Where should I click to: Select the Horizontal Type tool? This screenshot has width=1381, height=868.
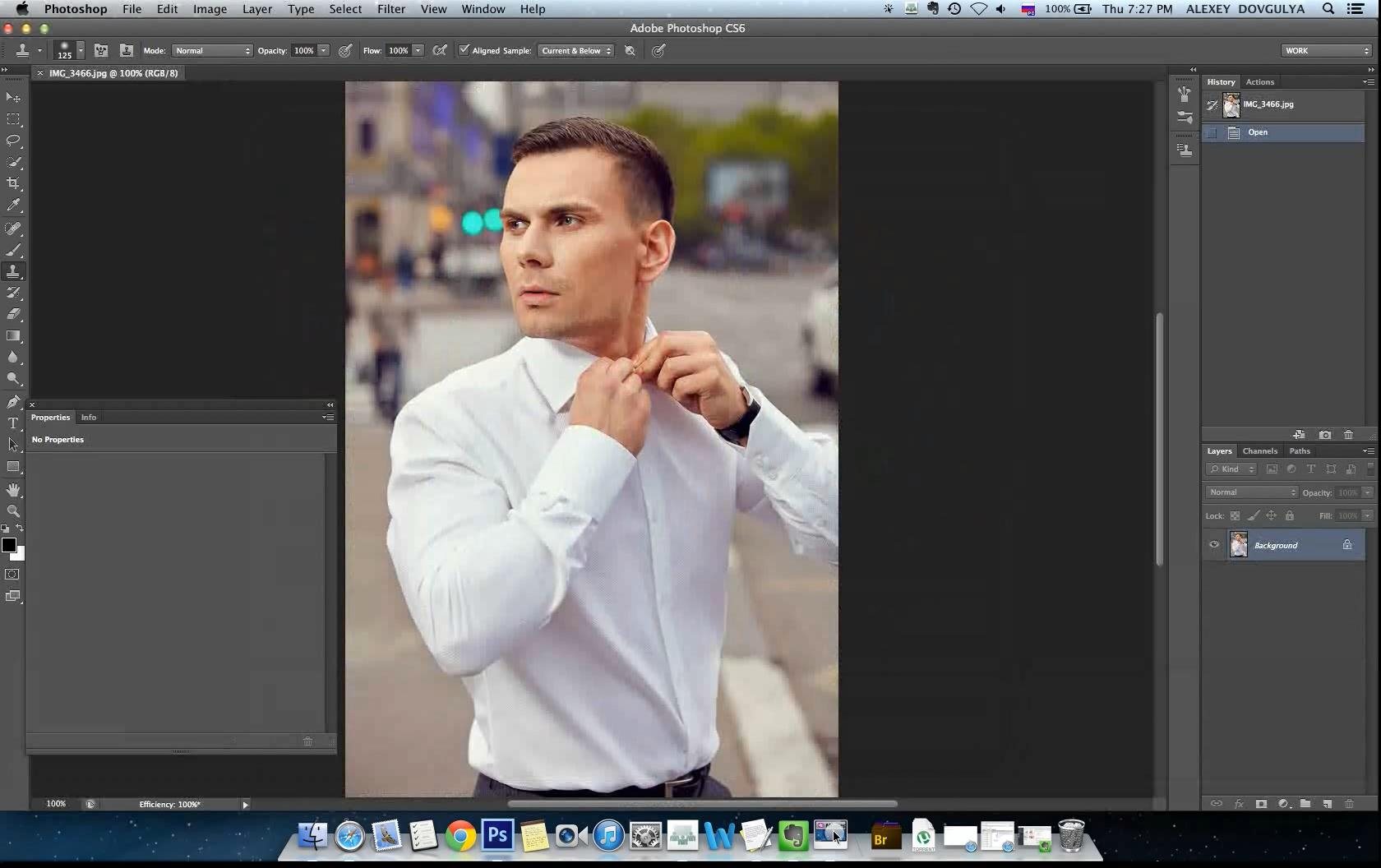(x=13, y=423)
